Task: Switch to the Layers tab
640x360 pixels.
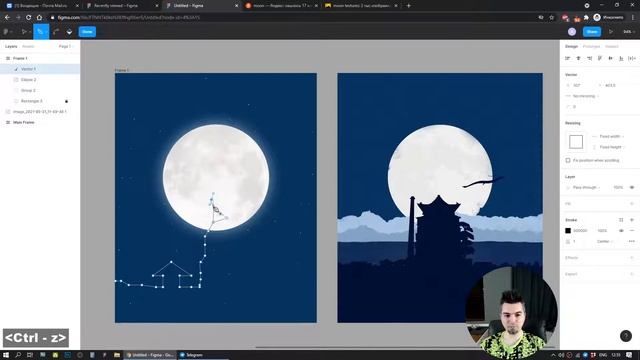Action: click(x=11, y=47)
